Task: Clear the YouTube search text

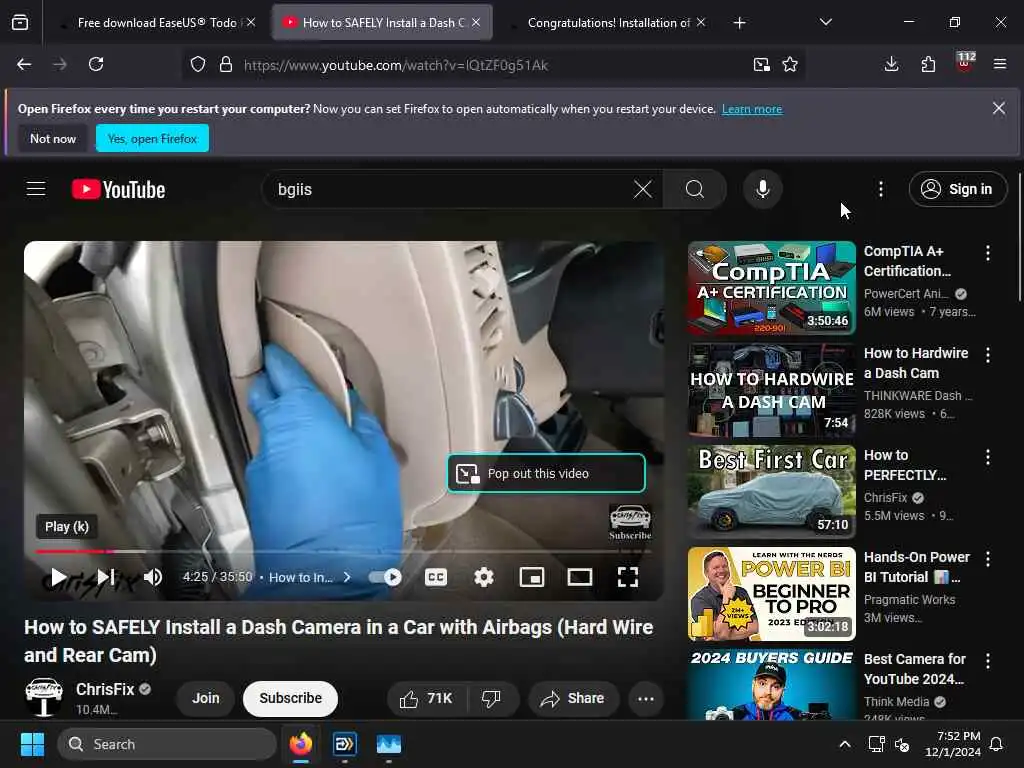Action: [643, 189]
